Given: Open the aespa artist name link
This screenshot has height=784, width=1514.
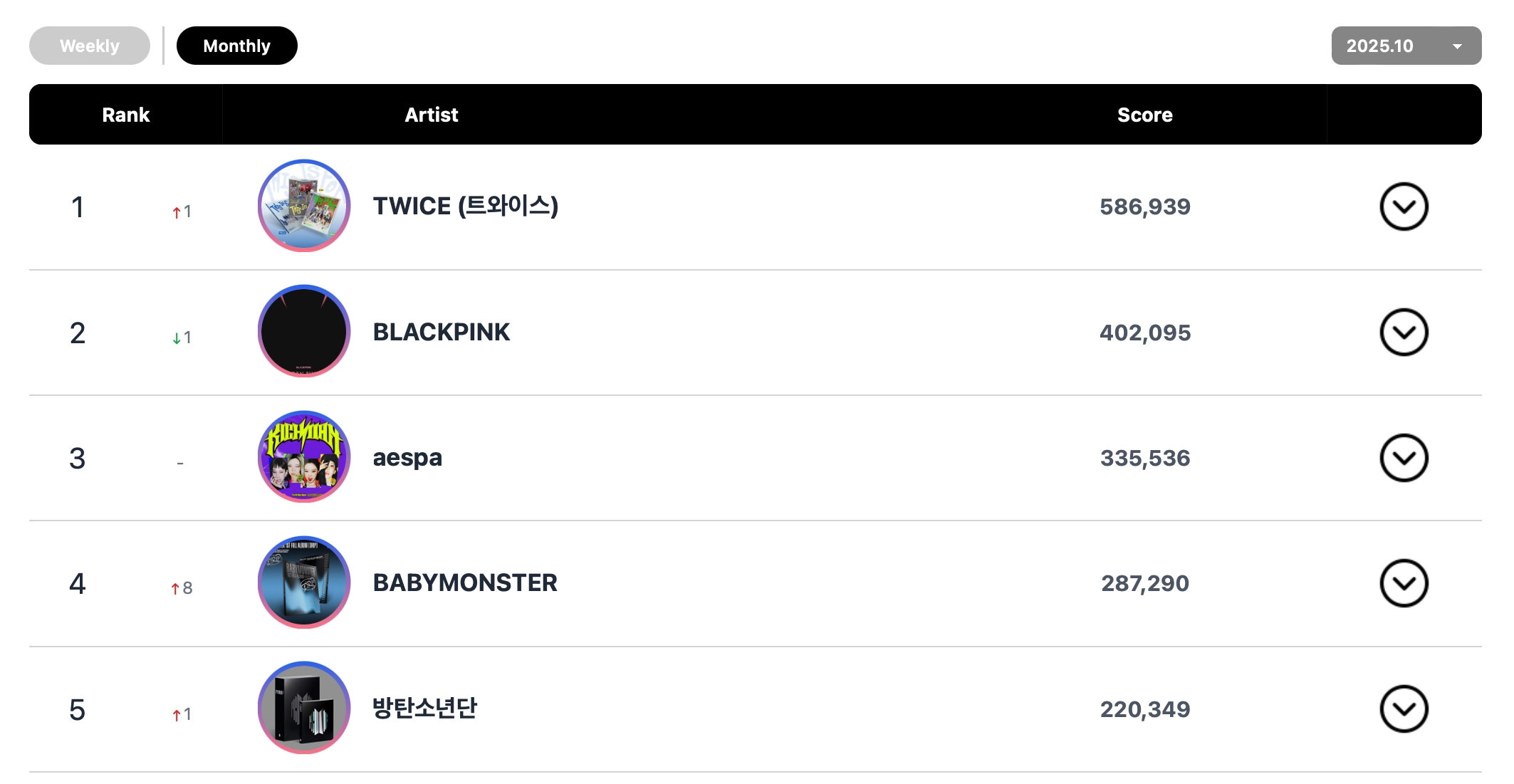Looking at the screenshot, I should click(407, 457).
